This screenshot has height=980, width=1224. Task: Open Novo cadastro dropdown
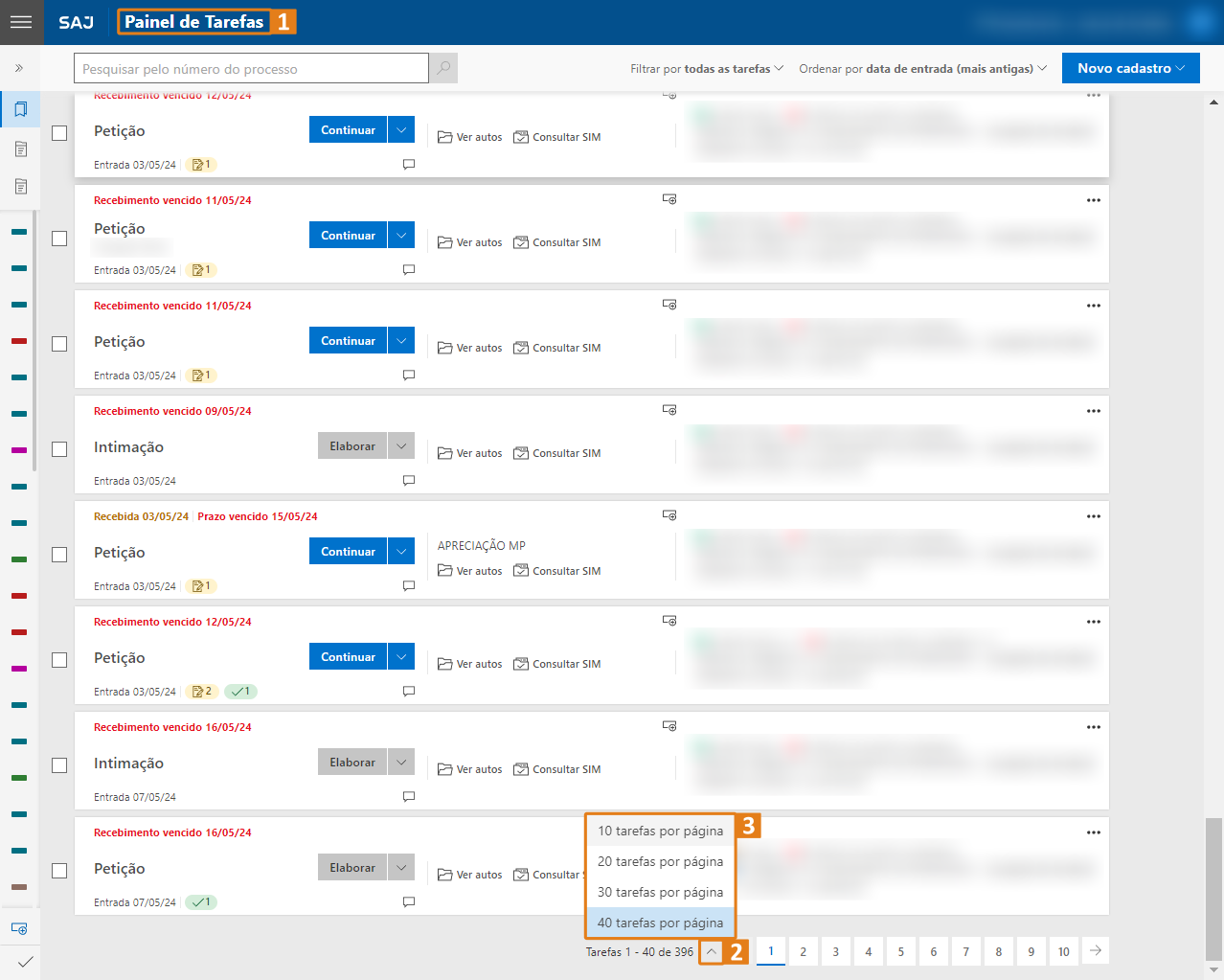1130,68
